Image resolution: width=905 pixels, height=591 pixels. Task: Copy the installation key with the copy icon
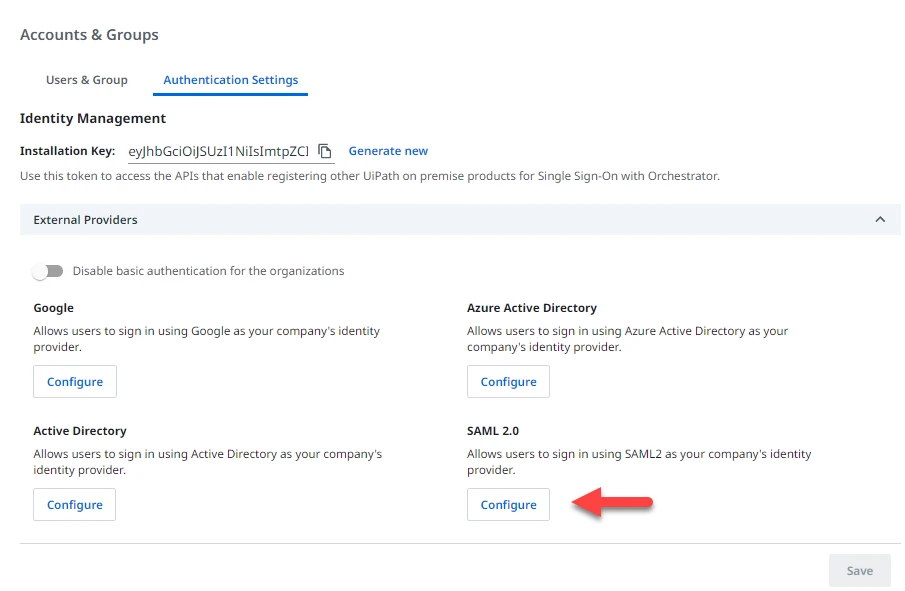(x=325, y=151)
